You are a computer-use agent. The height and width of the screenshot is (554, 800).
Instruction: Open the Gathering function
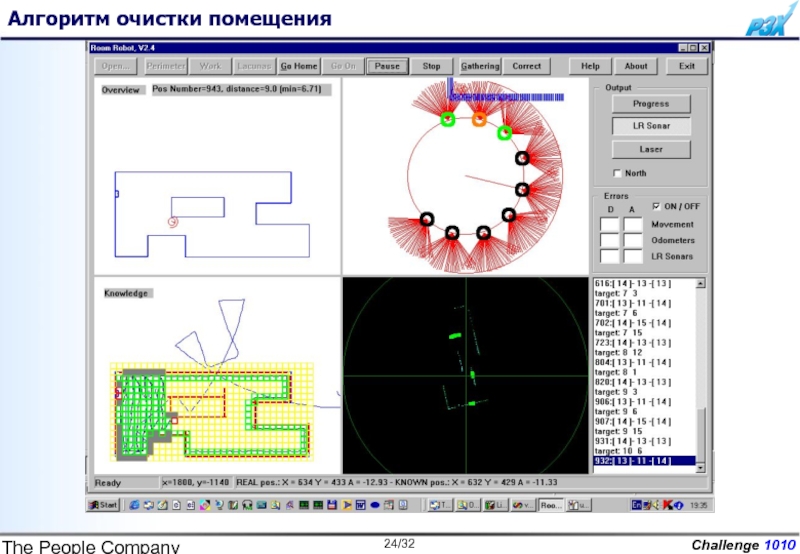(x=480, y=66)
